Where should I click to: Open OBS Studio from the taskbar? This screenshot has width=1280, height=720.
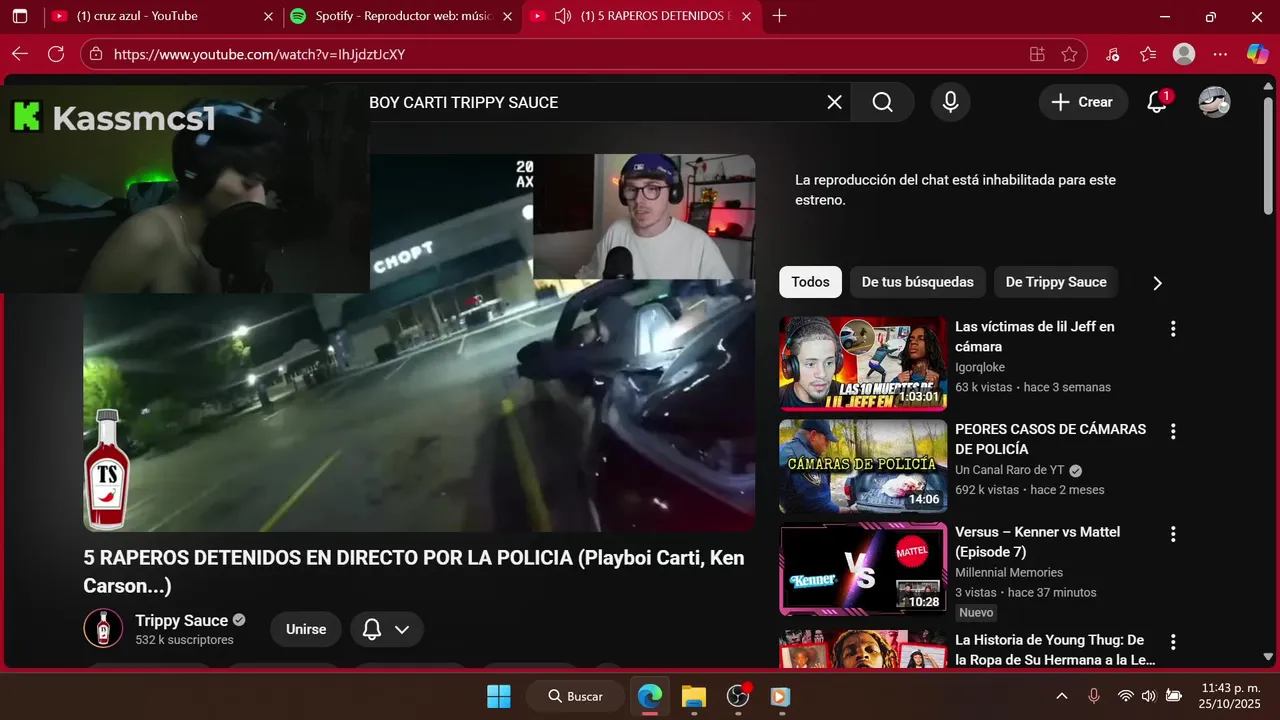point(738,696)
